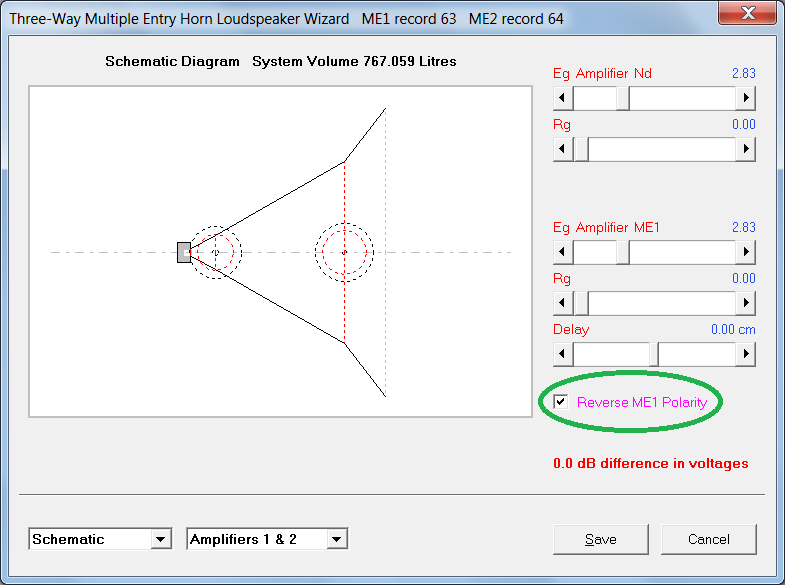
Task: Click Eg Amplifier Nd value 2.83
Action: [743, 74]
